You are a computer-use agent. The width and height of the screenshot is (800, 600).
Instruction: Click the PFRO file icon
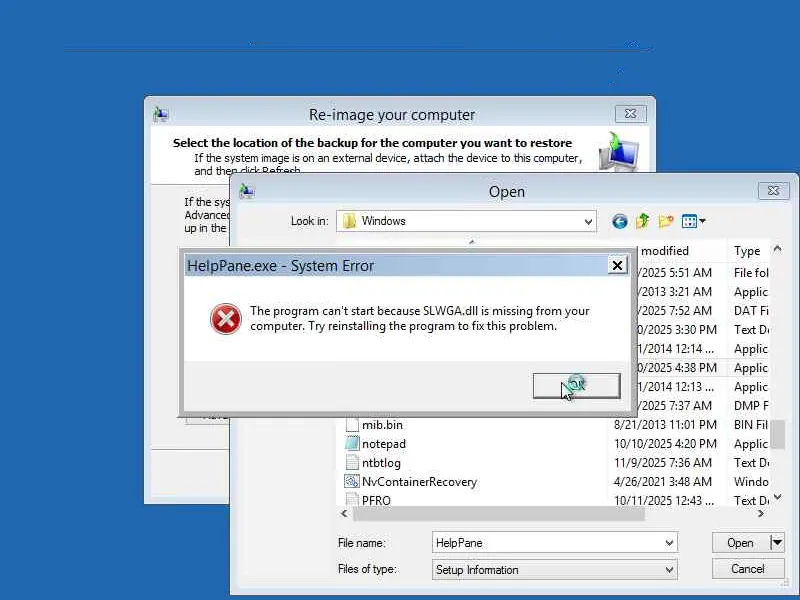pyautogui.click(x=352, y=499)
